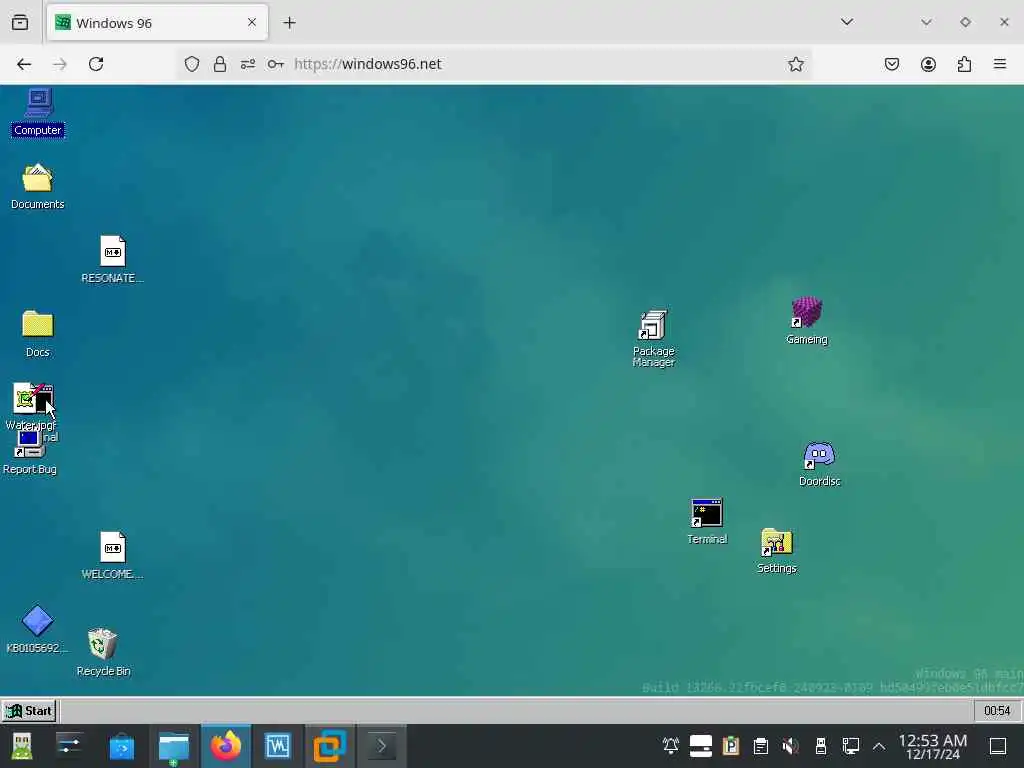Go back in browser history
The height and width of the screenshot is (768, 1024).
coord(24,64)
